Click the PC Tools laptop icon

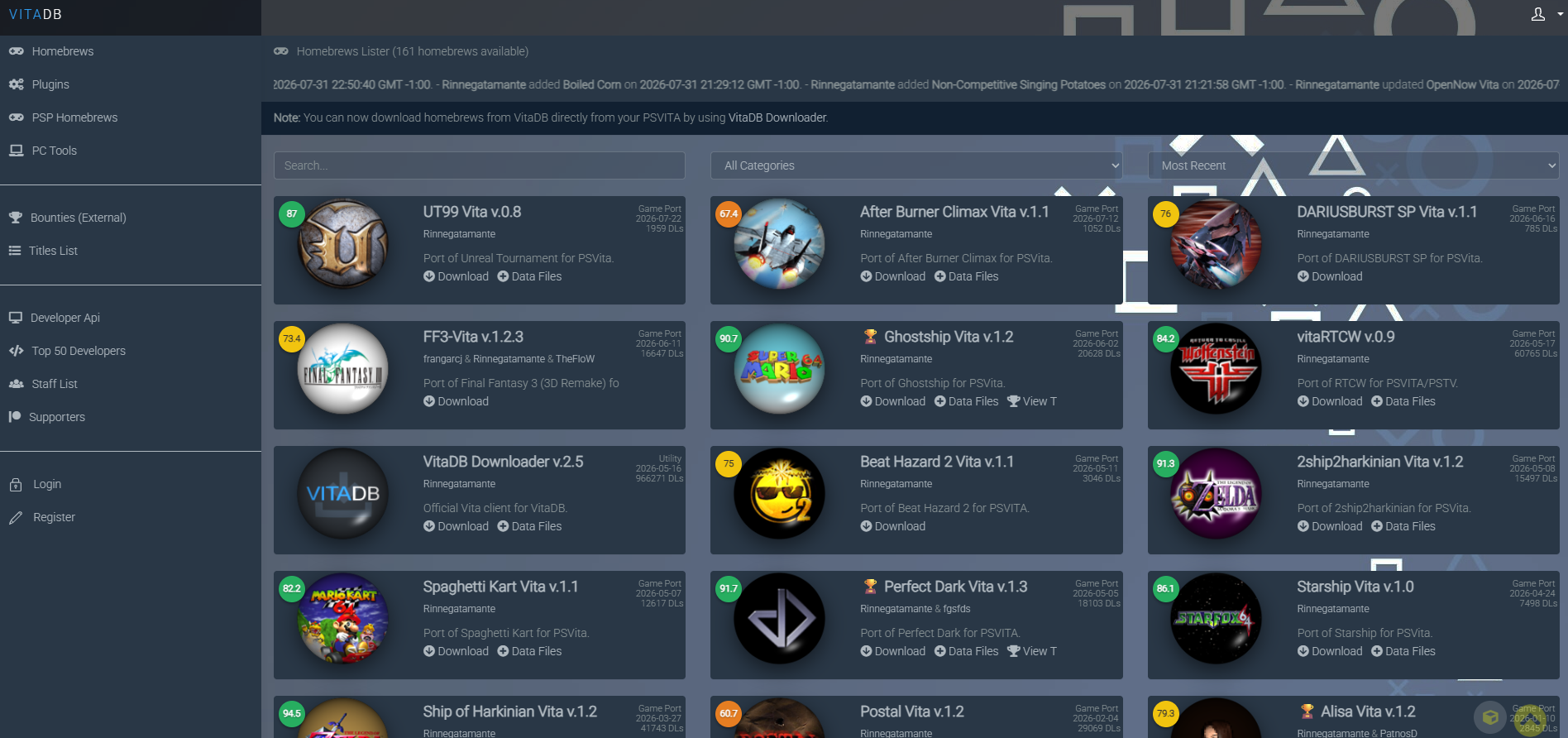click(16, 151)
